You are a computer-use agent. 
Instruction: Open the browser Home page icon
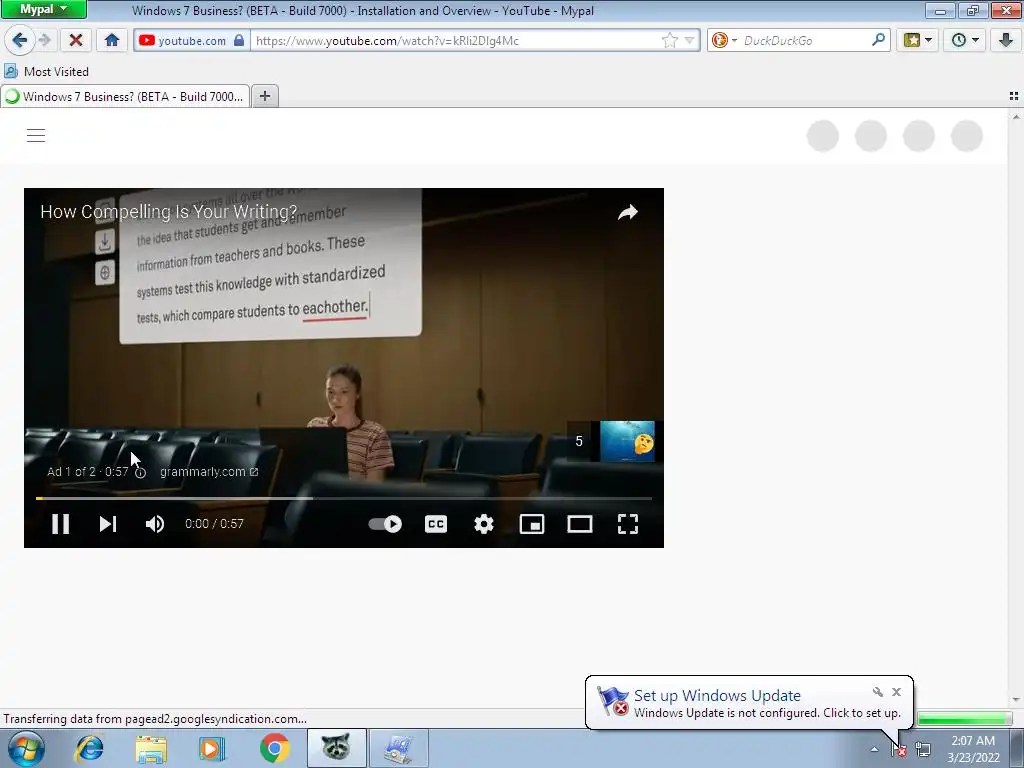(x=112, y=40)
